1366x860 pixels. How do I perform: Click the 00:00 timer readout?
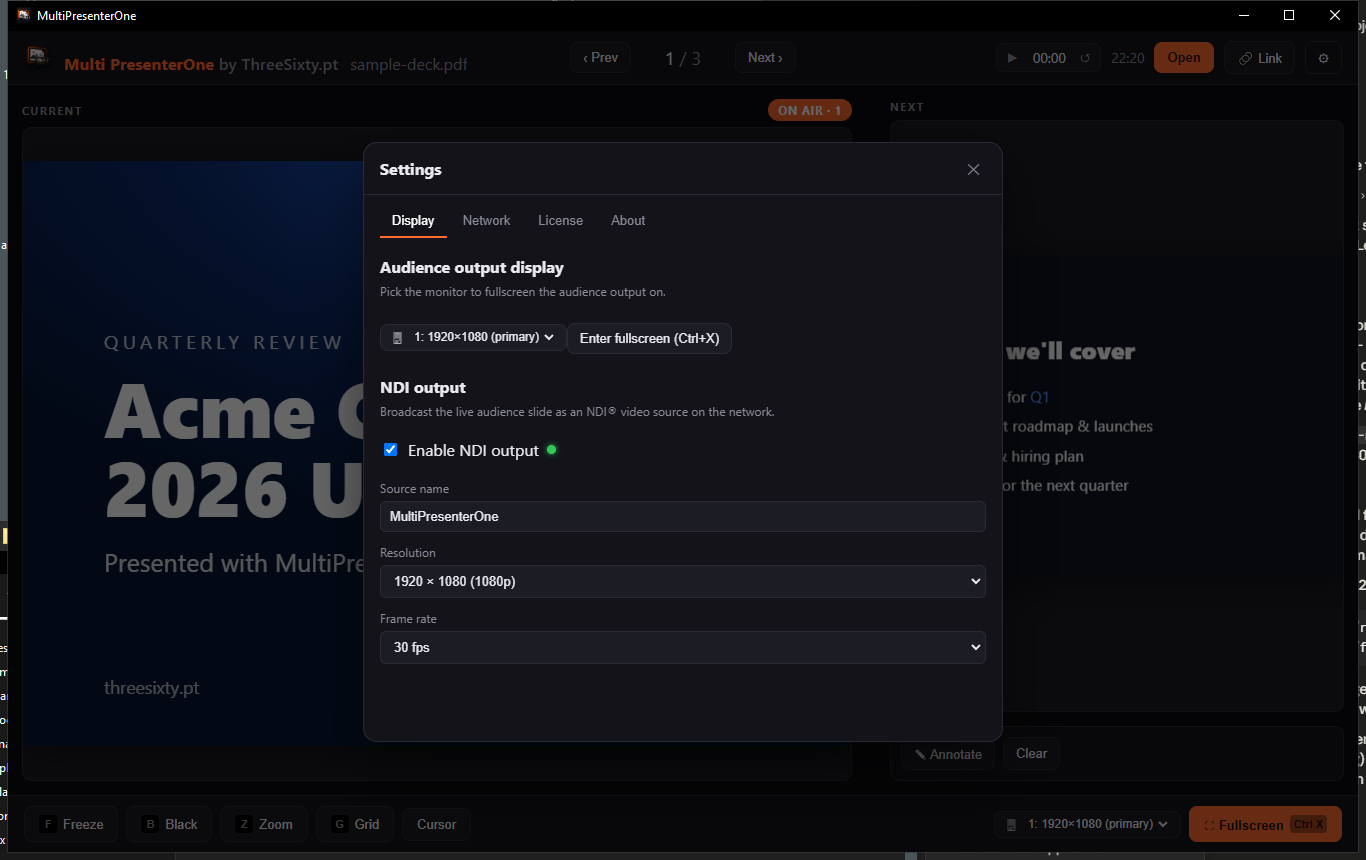[1049, 58]
